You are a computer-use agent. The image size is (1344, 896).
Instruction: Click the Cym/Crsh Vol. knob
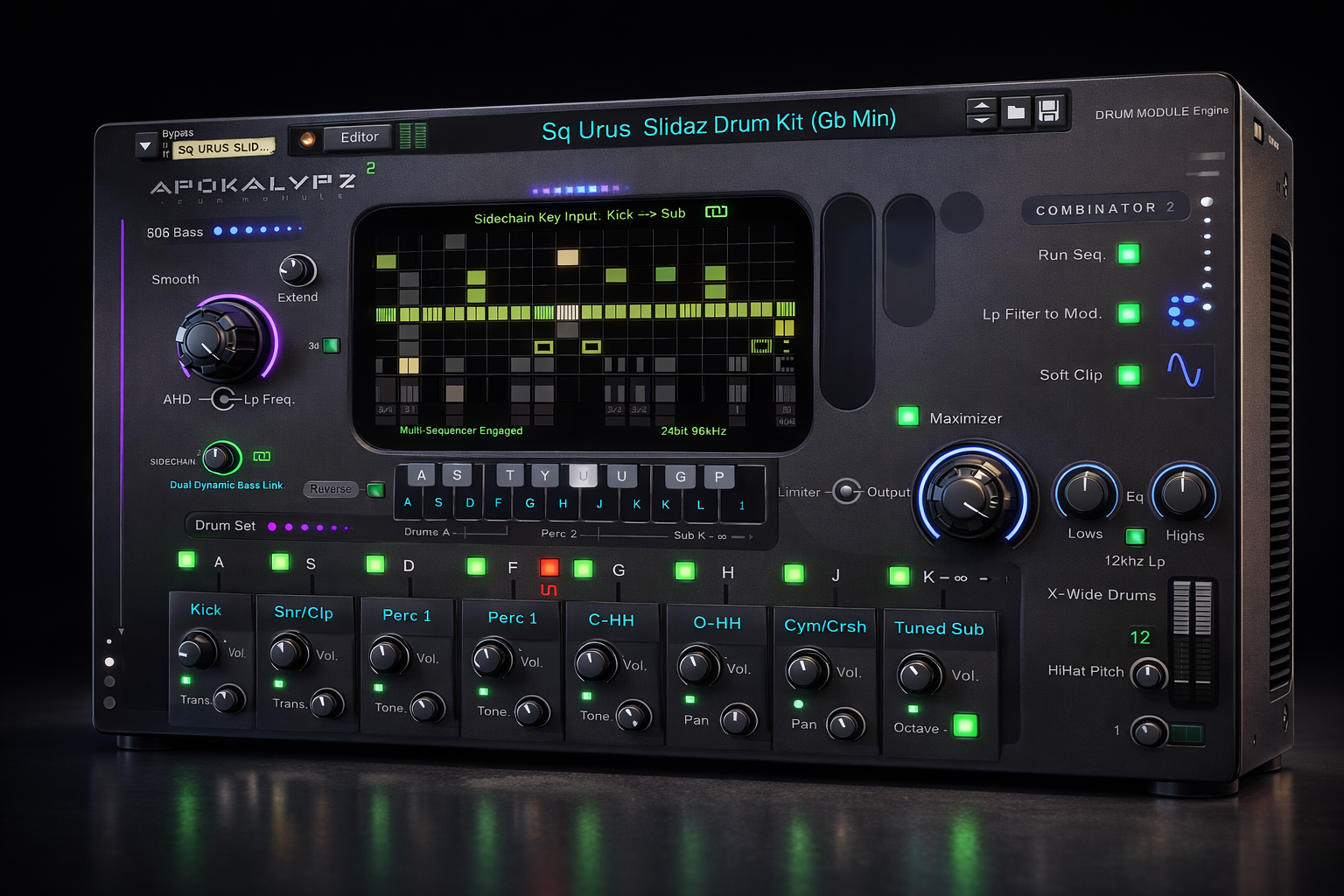pyautogui.click(x=807, y=670)
